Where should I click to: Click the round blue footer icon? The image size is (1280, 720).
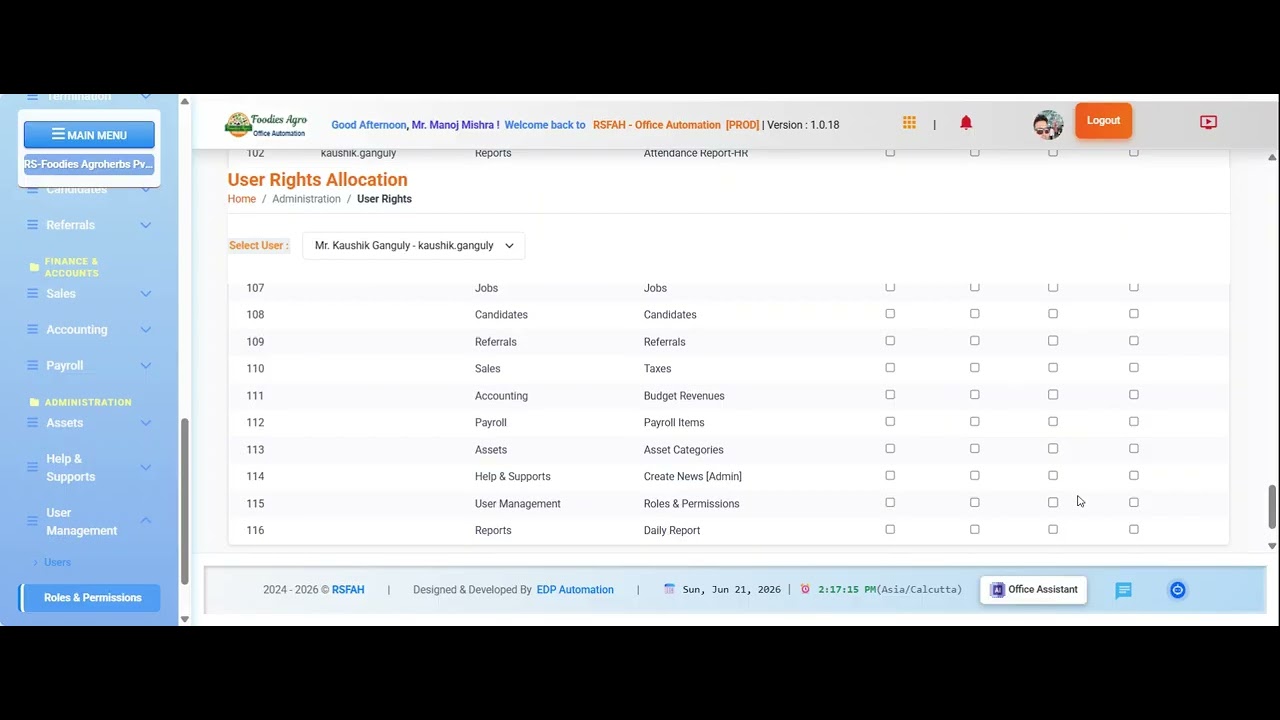click(x=1177, y=590)
